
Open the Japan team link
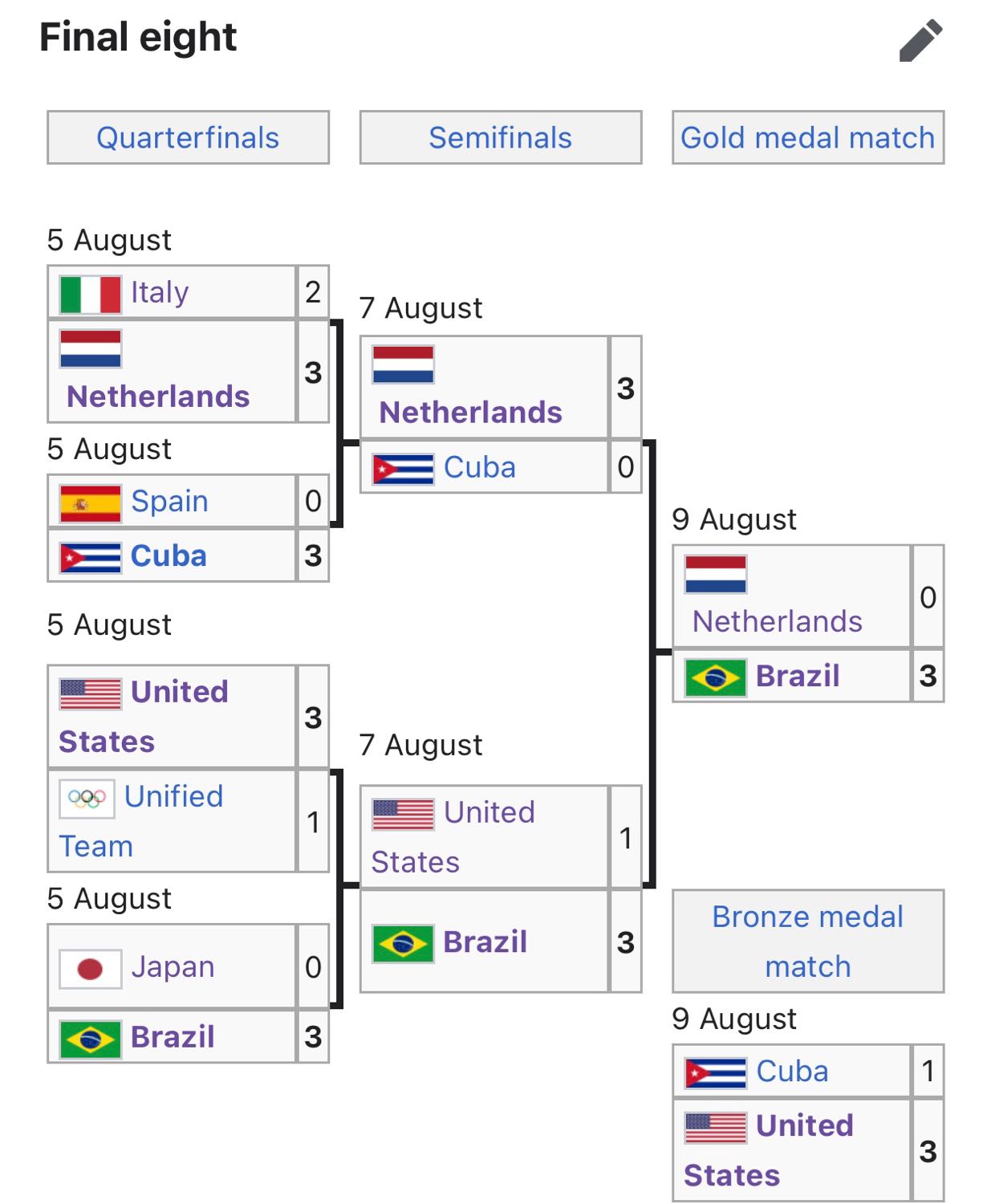(x=173, y=967)
